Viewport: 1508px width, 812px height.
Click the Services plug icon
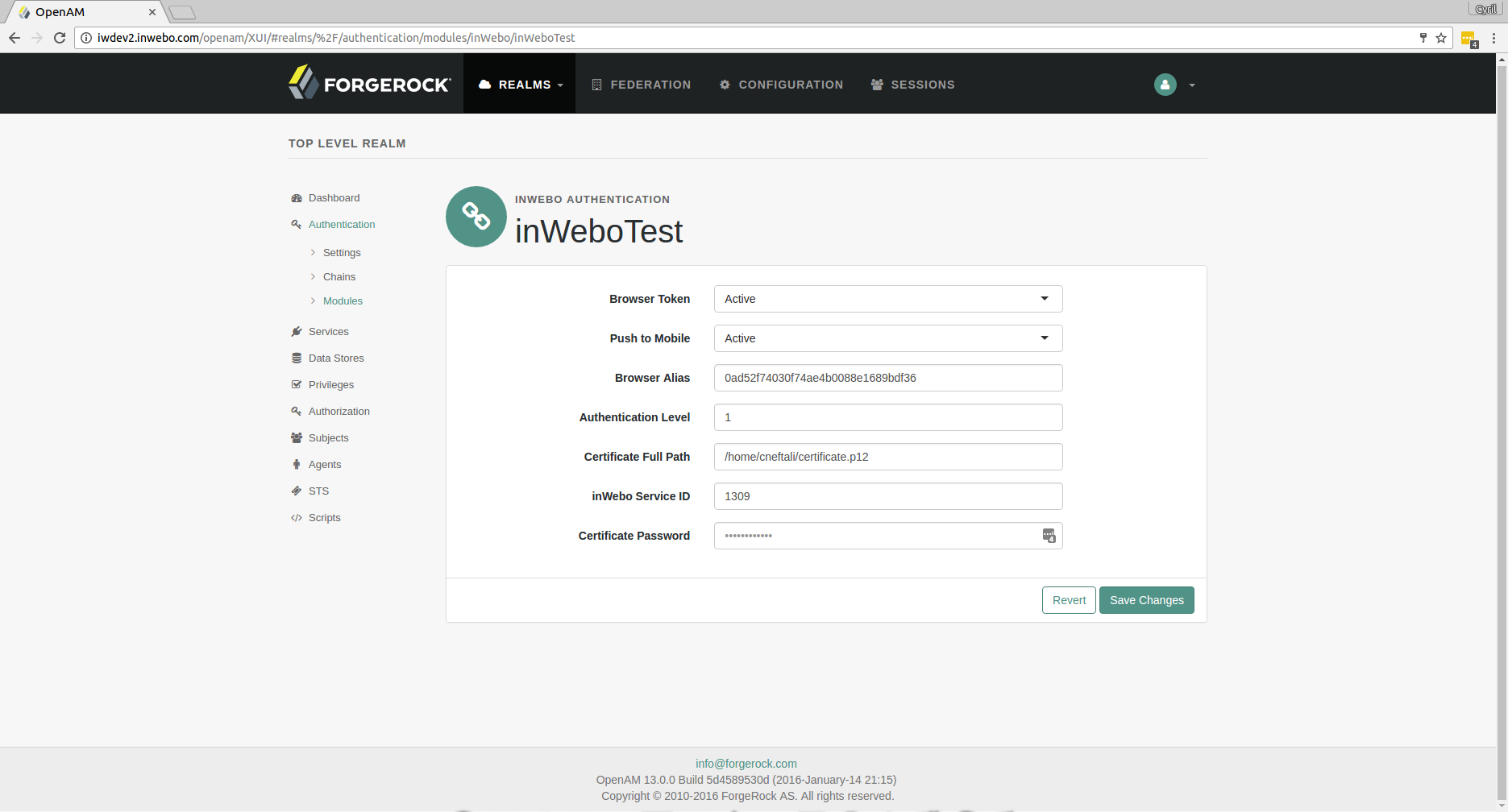297,332
